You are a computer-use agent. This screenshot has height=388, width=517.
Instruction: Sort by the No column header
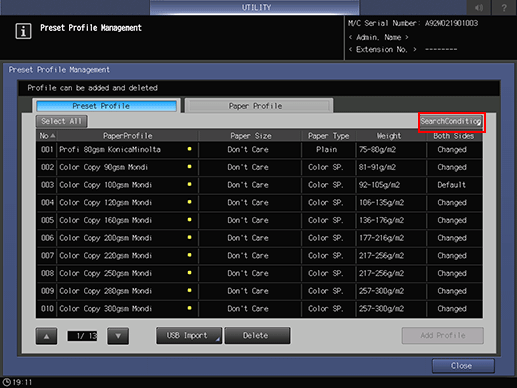coord(47,136)
